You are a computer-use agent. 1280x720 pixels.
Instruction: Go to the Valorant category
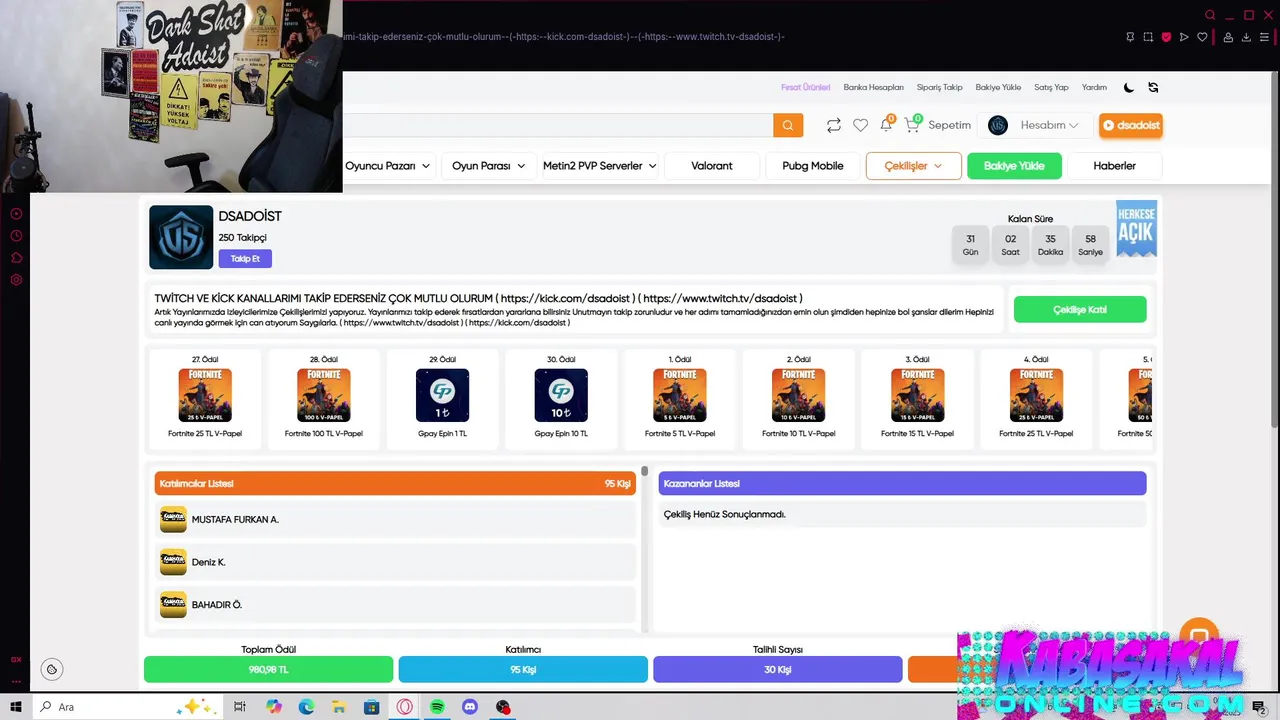[x=712, y=166]
